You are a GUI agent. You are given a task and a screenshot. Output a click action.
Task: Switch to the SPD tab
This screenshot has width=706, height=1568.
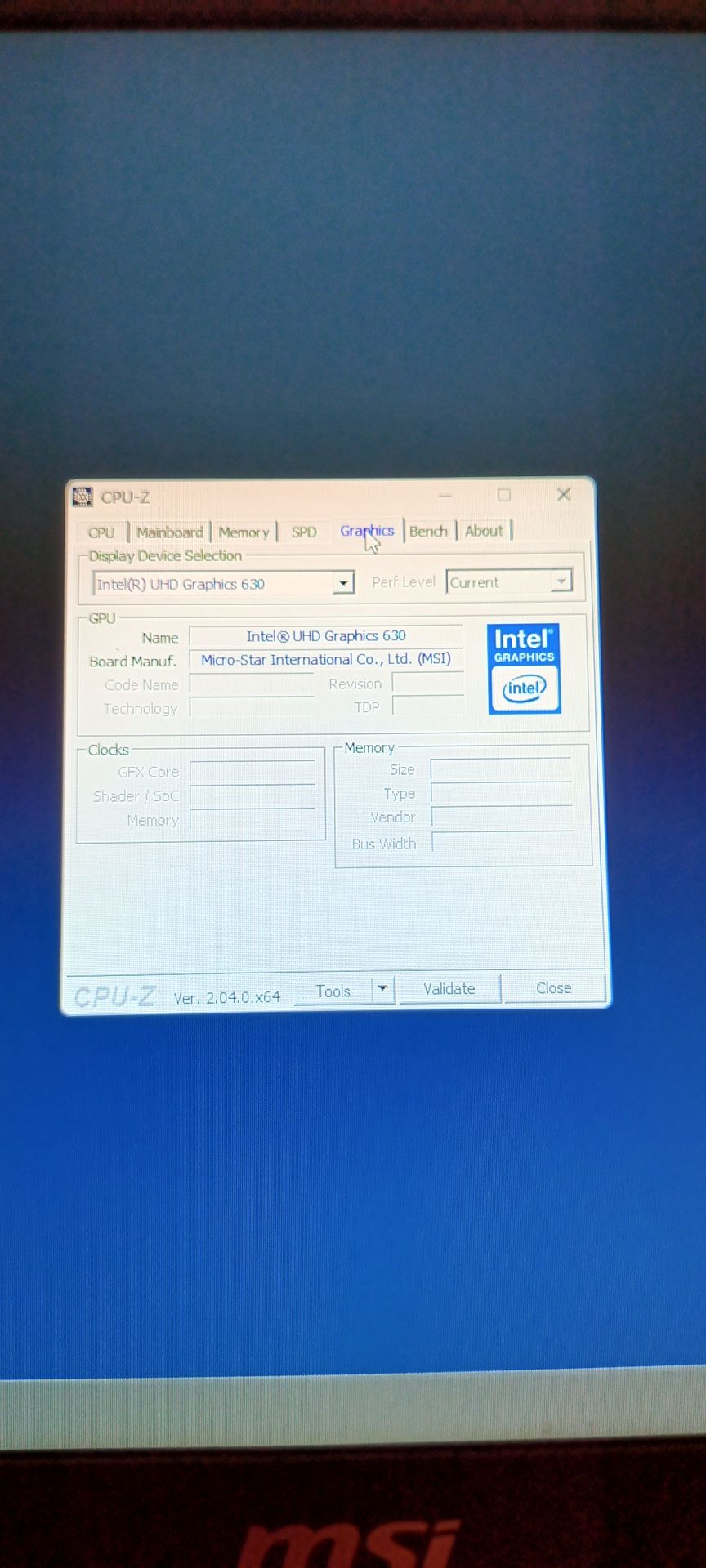(304, 532)
